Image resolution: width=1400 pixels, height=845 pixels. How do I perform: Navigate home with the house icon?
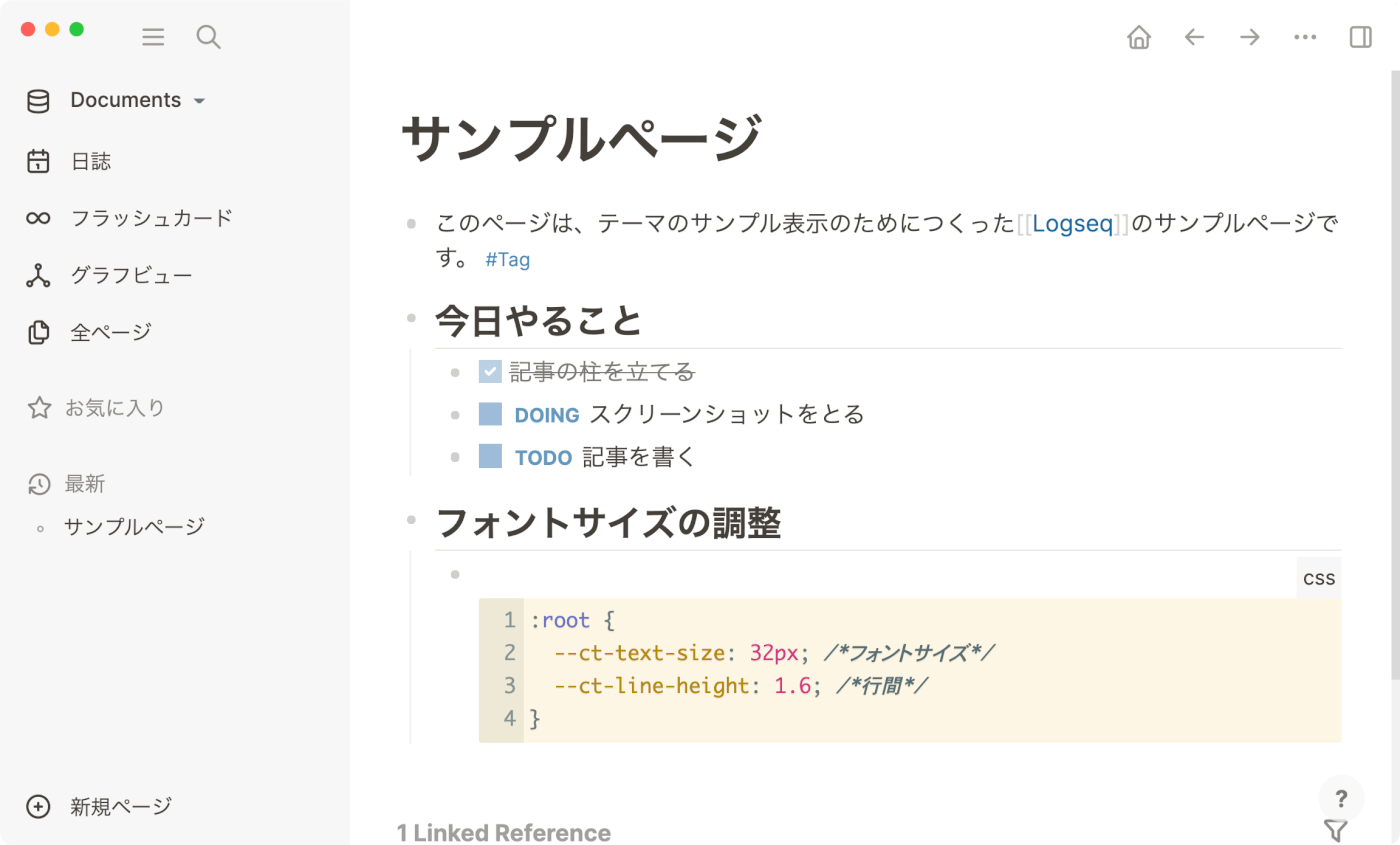click(1138, 37)
